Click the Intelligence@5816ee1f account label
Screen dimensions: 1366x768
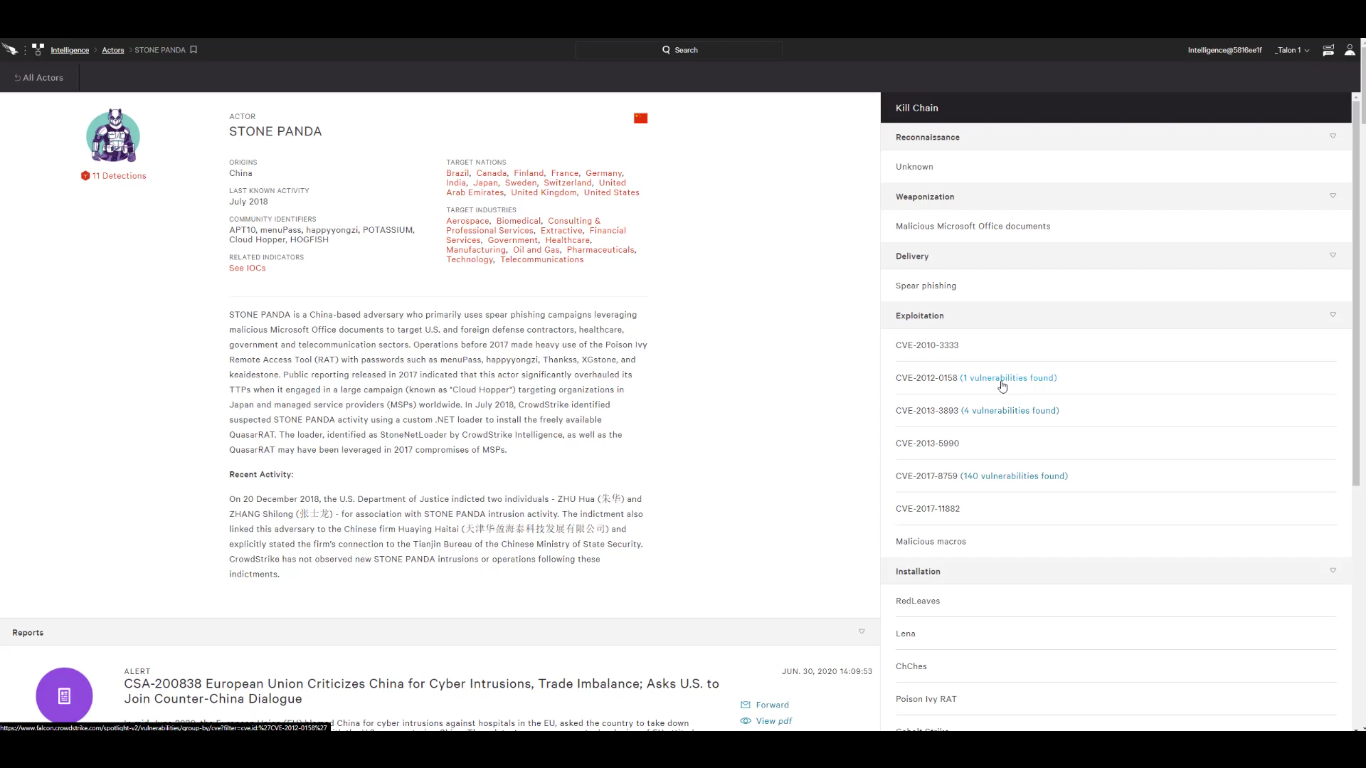pyautogui.click(x=1225, y=50)
